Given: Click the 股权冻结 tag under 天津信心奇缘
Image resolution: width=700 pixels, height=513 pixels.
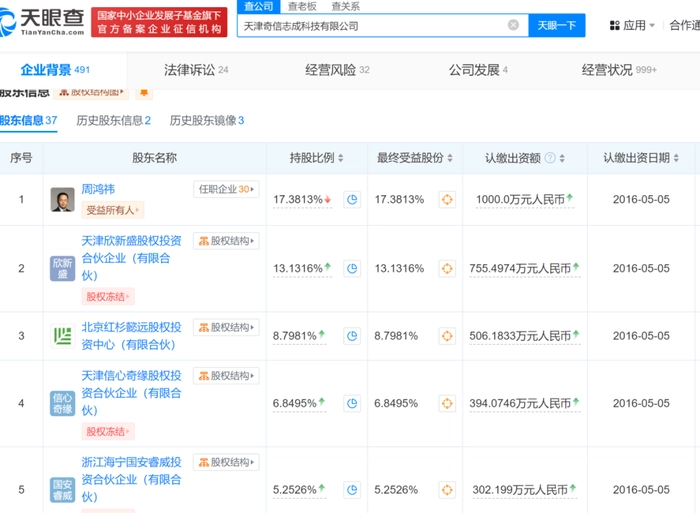Looking at the screenshot, I should (x=107, y=432).
